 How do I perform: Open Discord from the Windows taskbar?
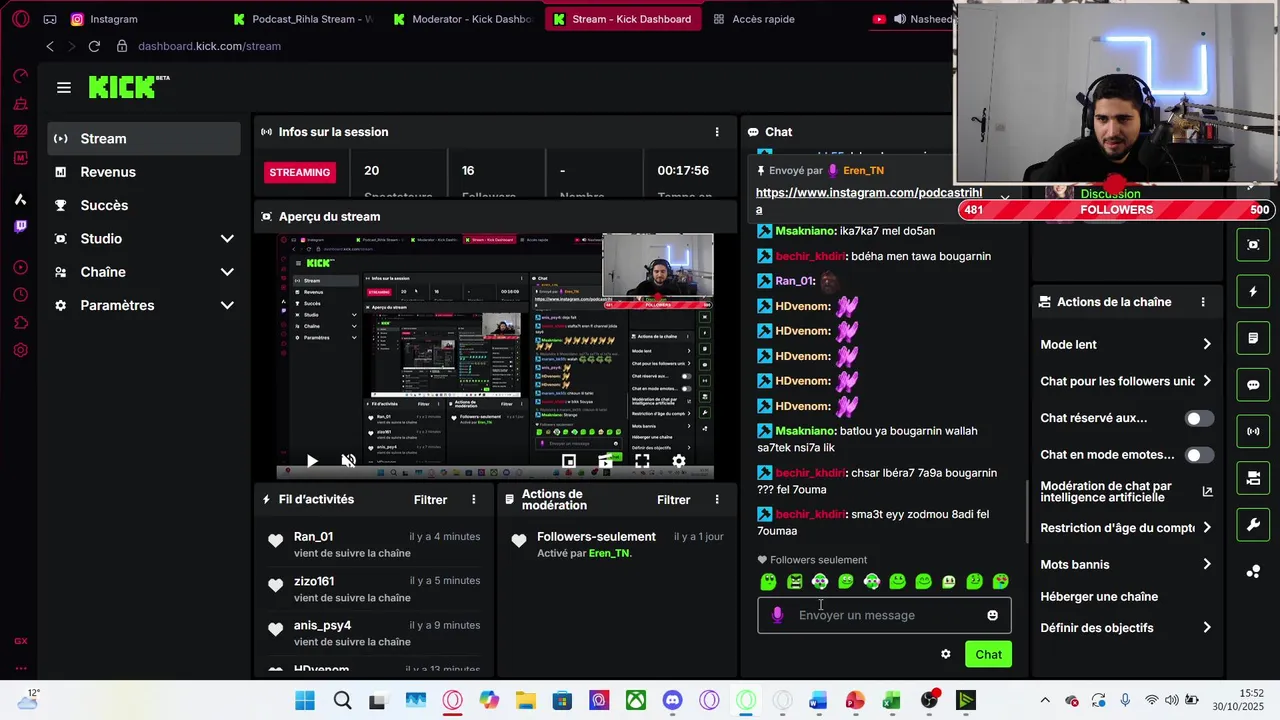point(672,700)
